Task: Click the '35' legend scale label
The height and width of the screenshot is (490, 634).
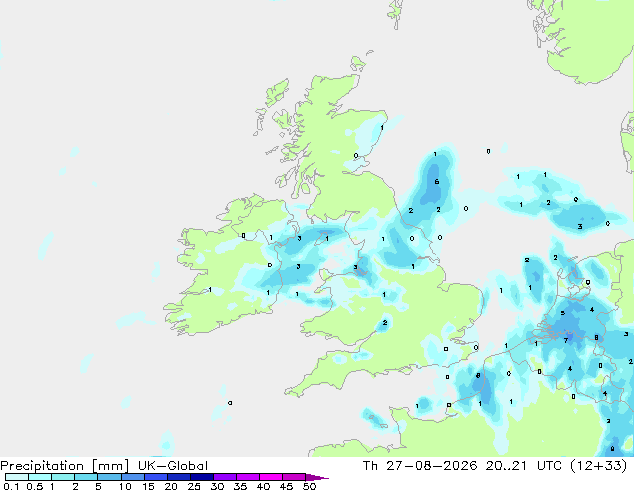Action: tap(240, 486)
